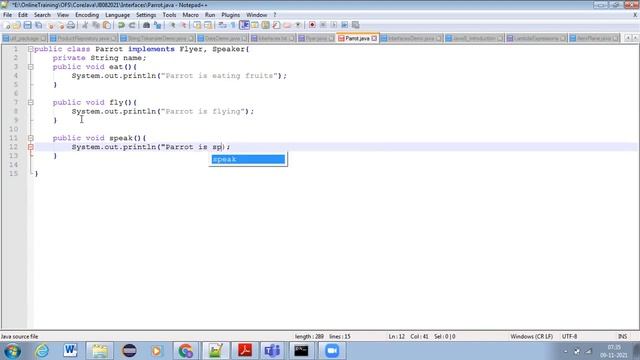This screenshot has height=360, width=640.
Task: Open Google Chrome from taskbar
Action: click(x=185, y=351)
